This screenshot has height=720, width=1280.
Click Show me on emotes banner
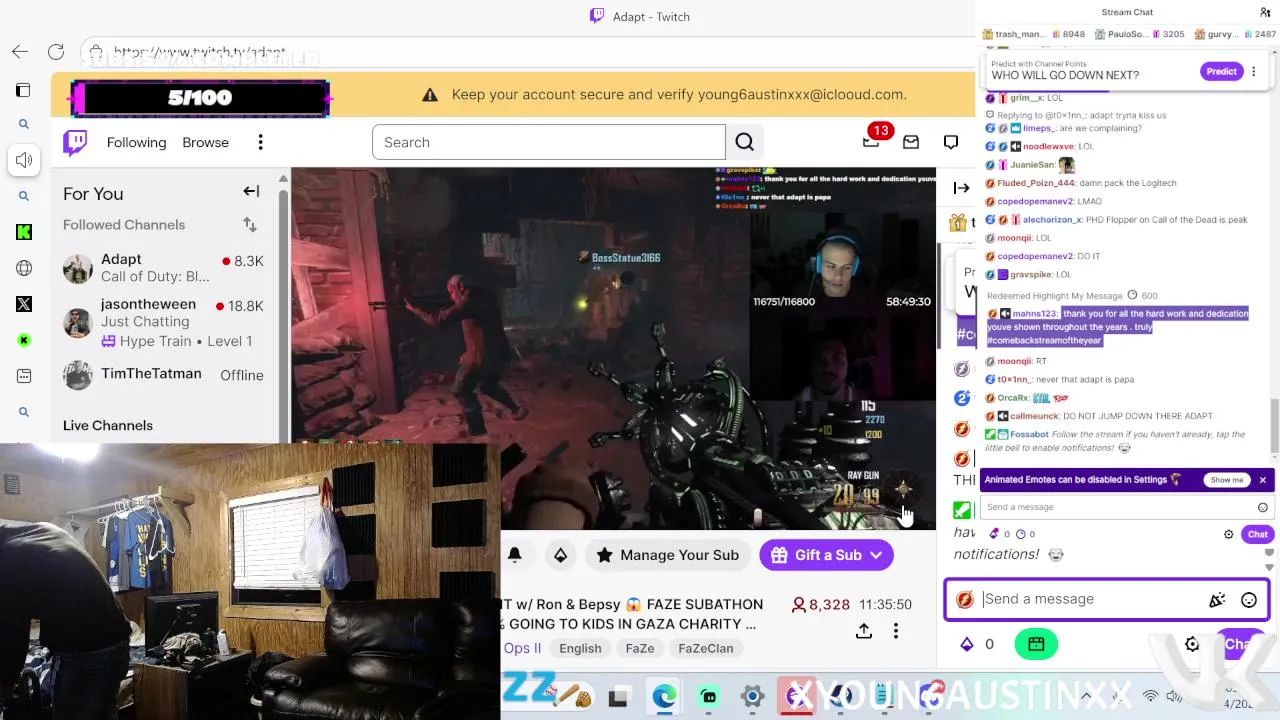click(1226, 480)
